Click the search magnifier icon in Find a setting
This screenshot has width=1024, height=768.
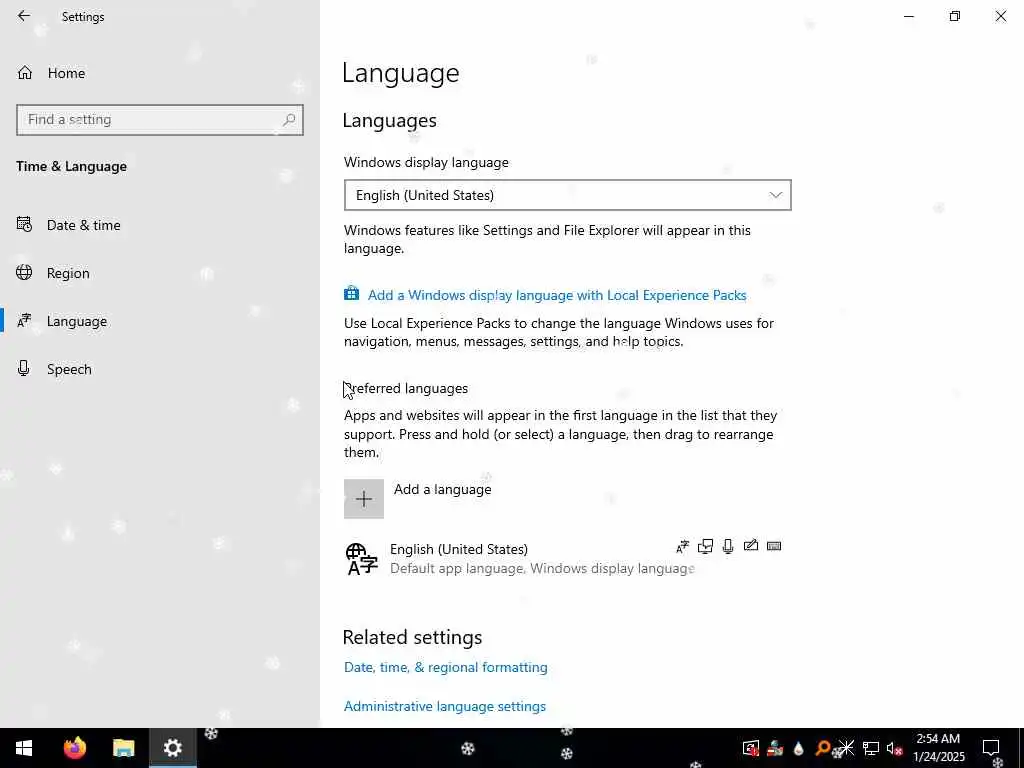(289, 120)
